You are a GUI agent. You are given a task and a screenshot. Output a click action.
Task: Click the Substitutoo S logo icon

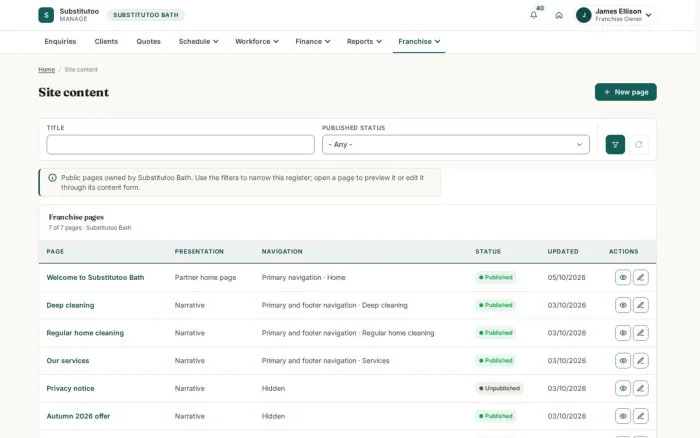46,15
